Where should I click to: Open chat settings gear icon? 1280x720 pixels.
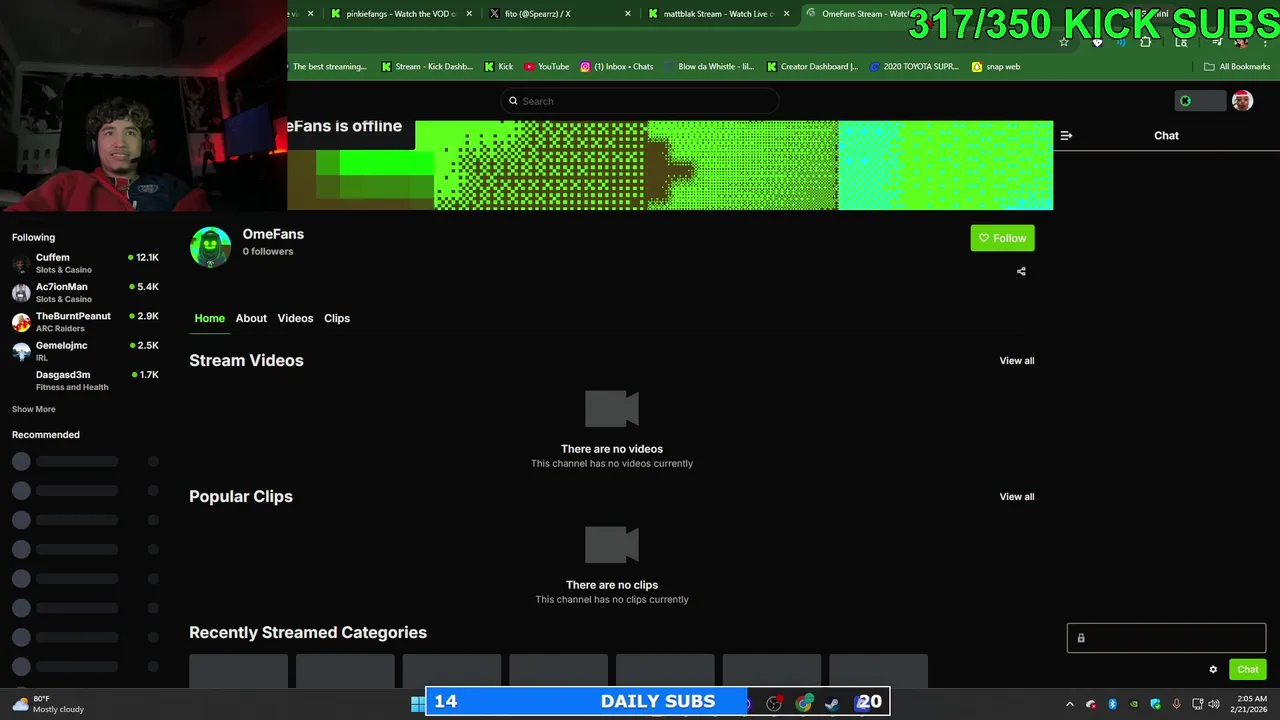coord(1213,670)
